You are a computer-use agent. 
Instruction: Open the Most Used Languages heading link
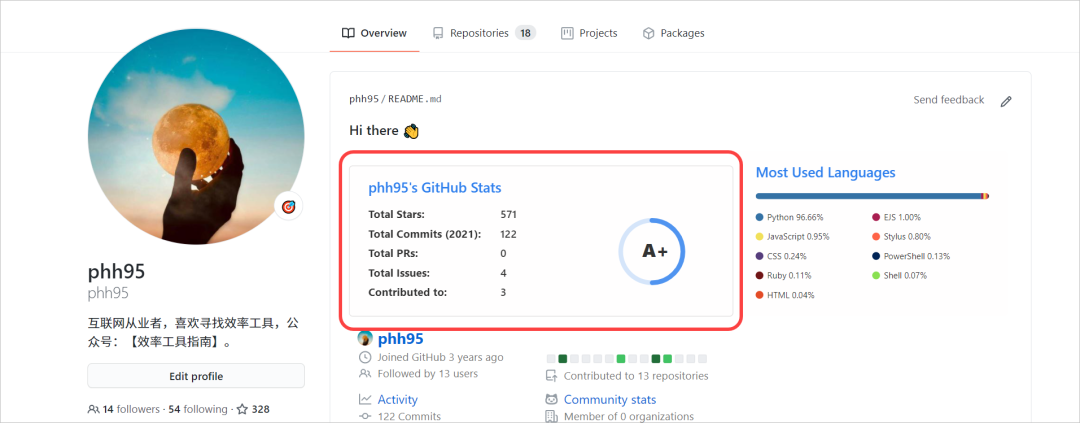825,172
